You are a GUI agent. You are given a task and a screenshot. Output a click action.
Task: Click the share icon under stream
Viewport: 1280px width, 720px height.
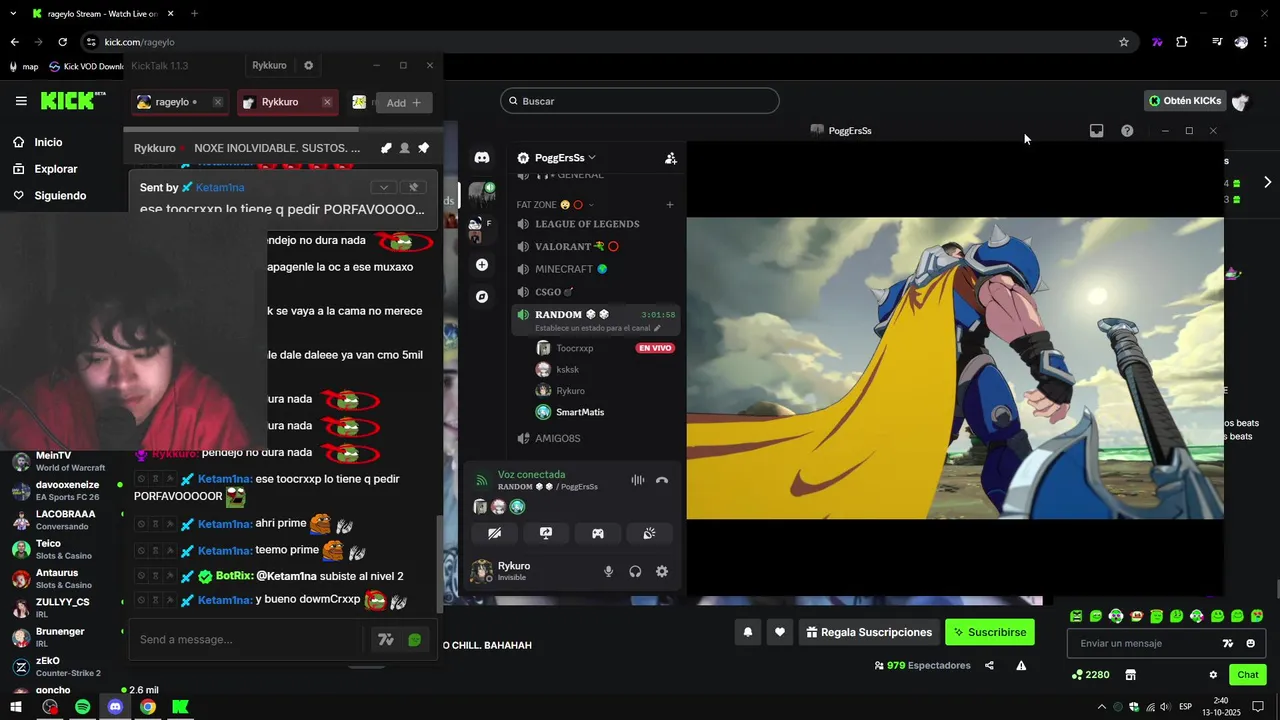tap(989, 665)
